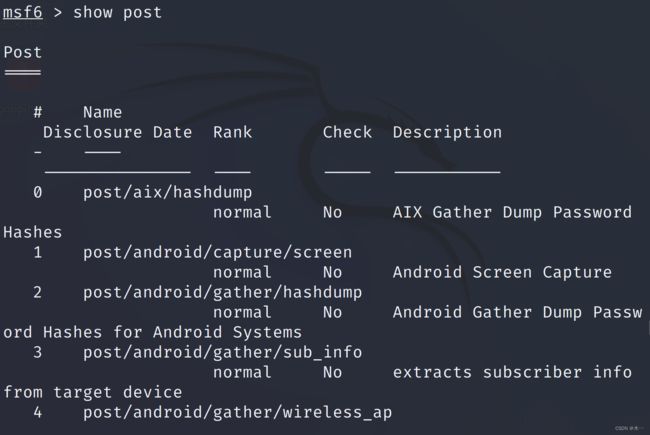
Task: Click the 'Android Screen Capture' description
Action: (502, 272)
